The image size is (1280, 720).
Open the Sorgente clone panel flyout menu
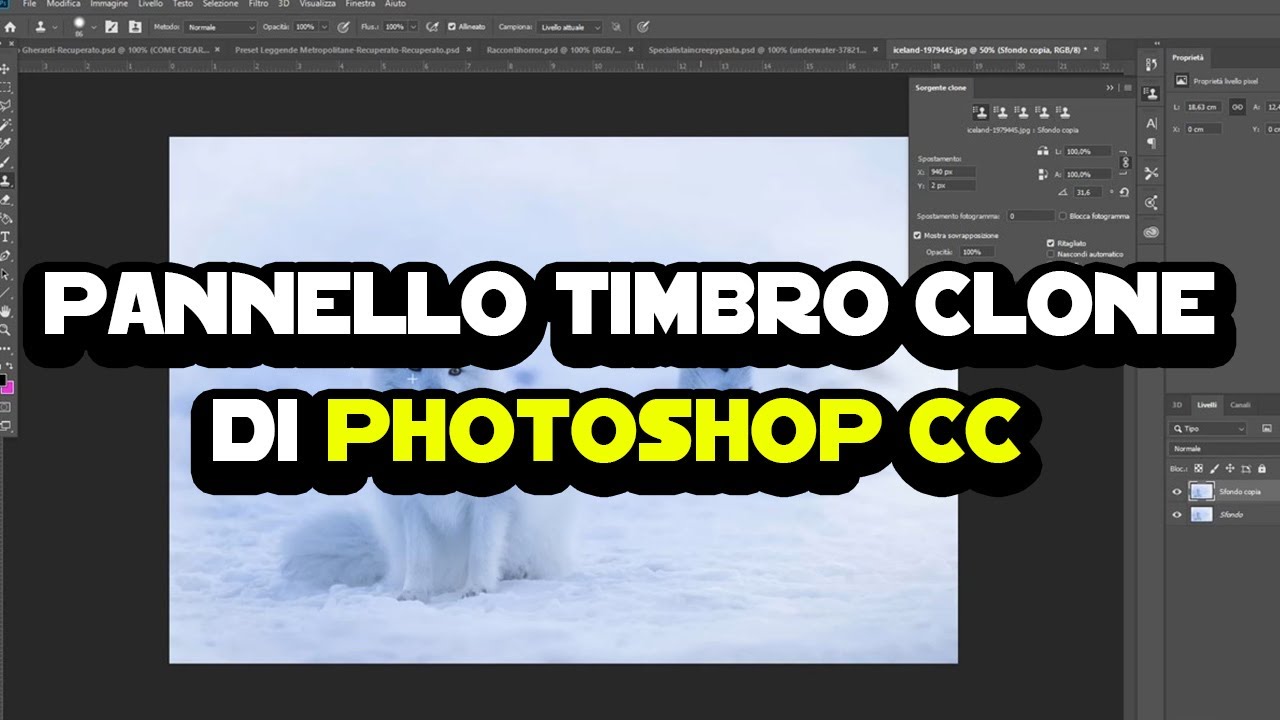click(x=1128, y=88)
